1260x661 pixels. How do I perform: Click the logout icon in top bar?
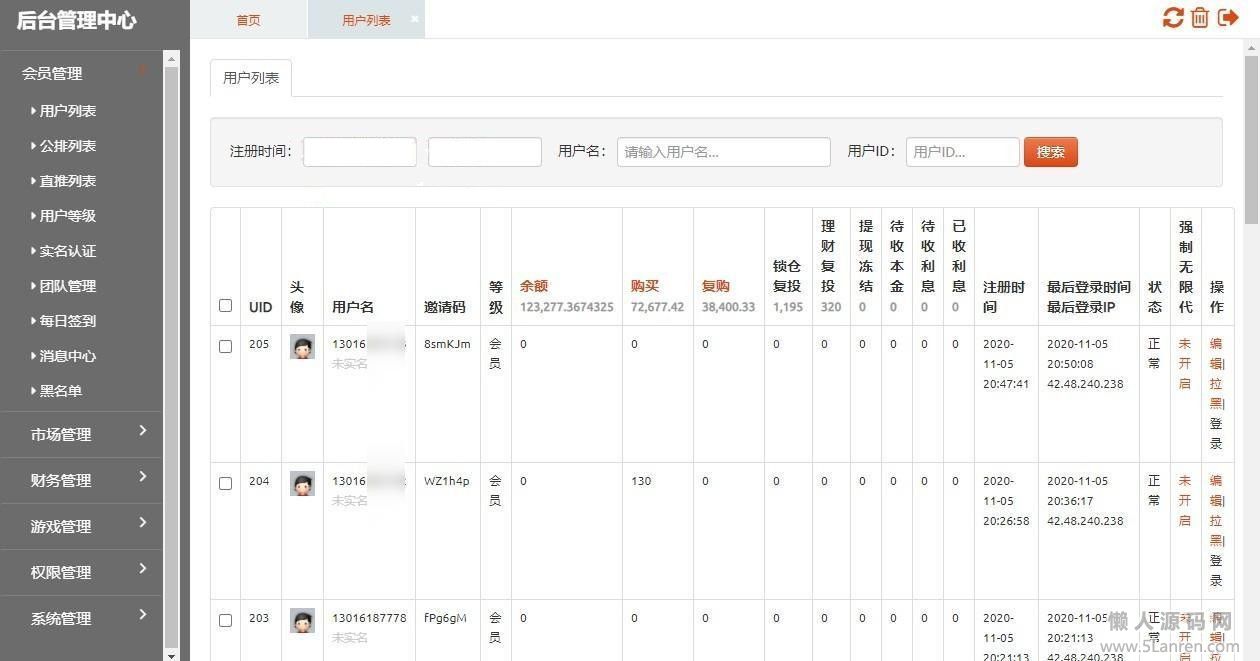pyautogui.click(x=1228, y=18)
